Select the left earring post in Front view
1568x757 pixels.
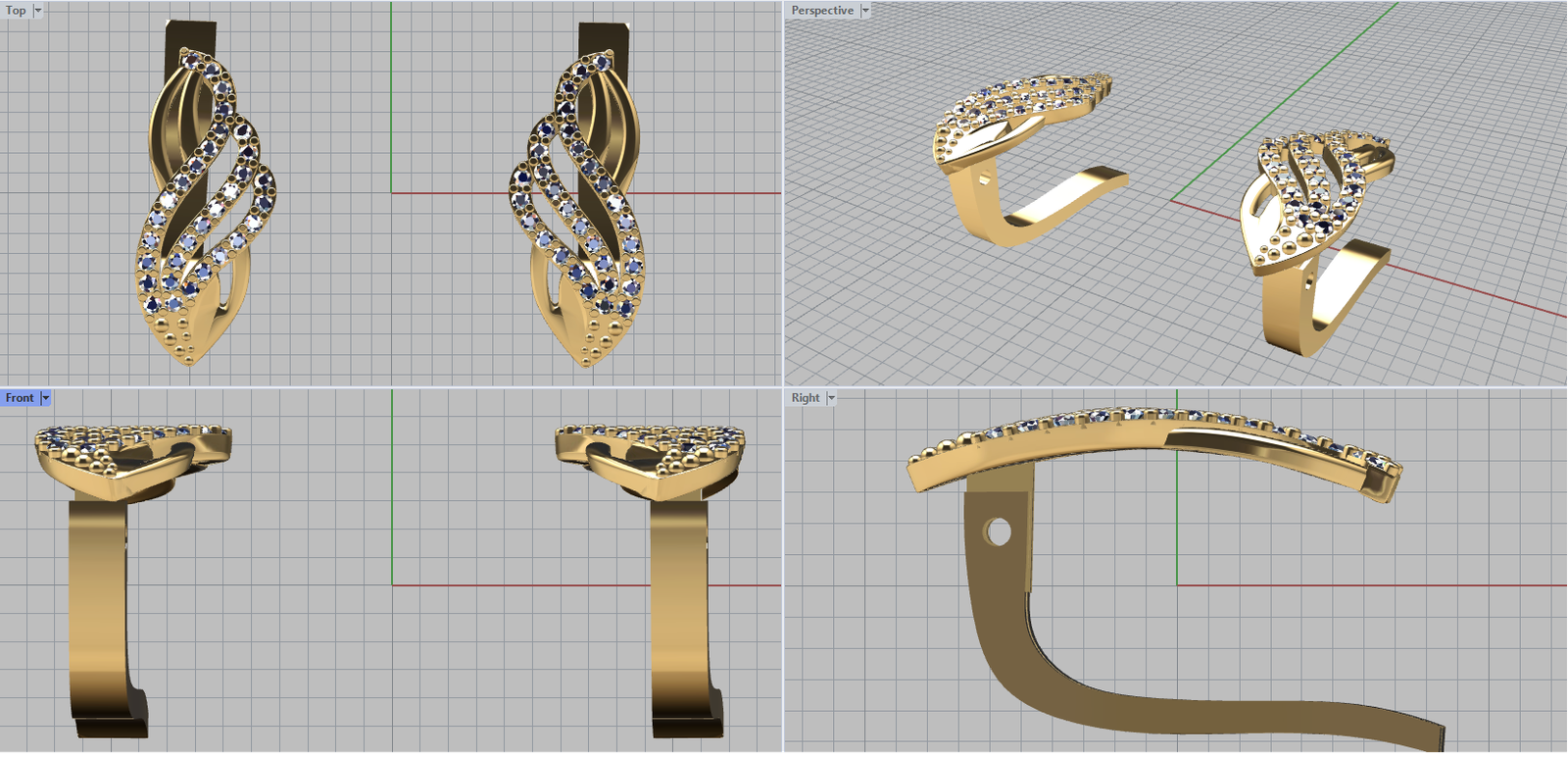click(x=98, y=608)
